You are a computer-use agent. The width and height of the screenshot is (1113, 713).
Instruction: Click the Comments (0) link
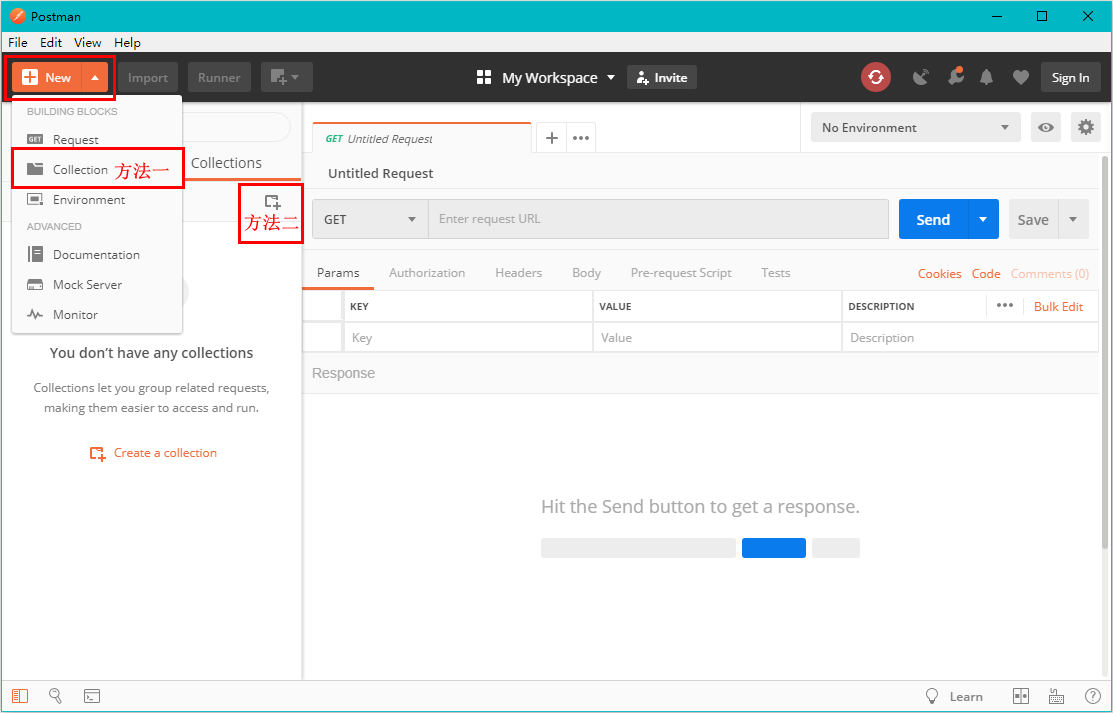1050,273
